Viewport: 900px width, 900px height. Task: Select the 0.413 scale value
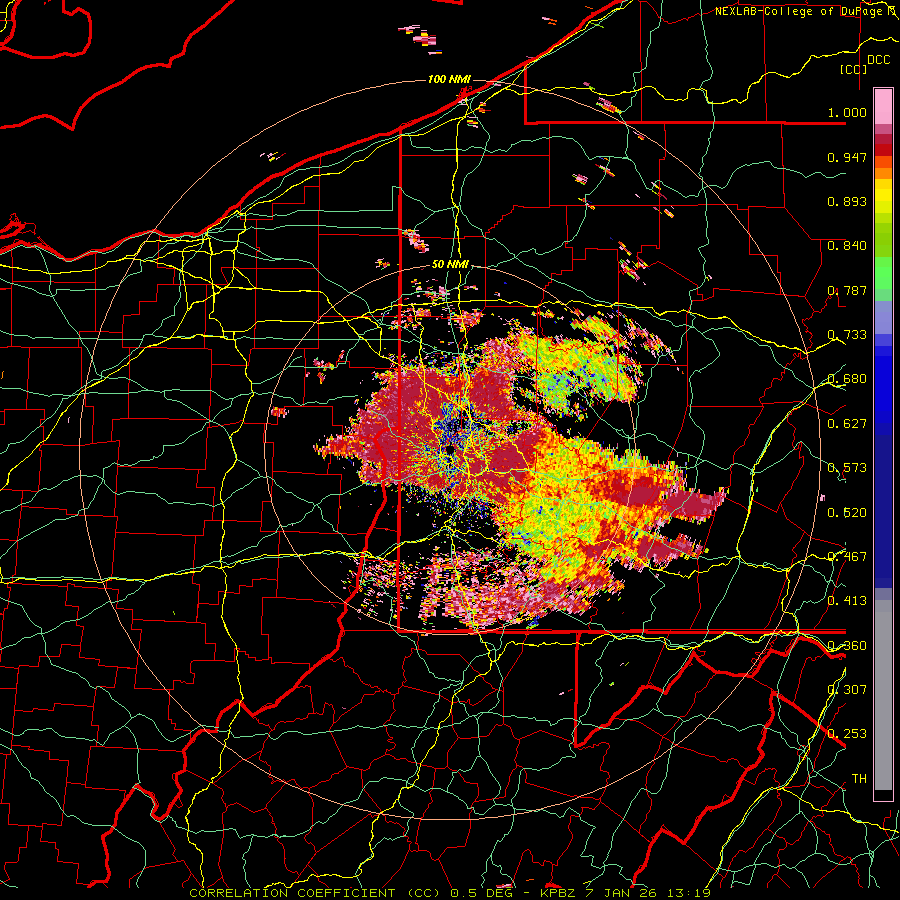pyautogui.click(x=847, y=600)
